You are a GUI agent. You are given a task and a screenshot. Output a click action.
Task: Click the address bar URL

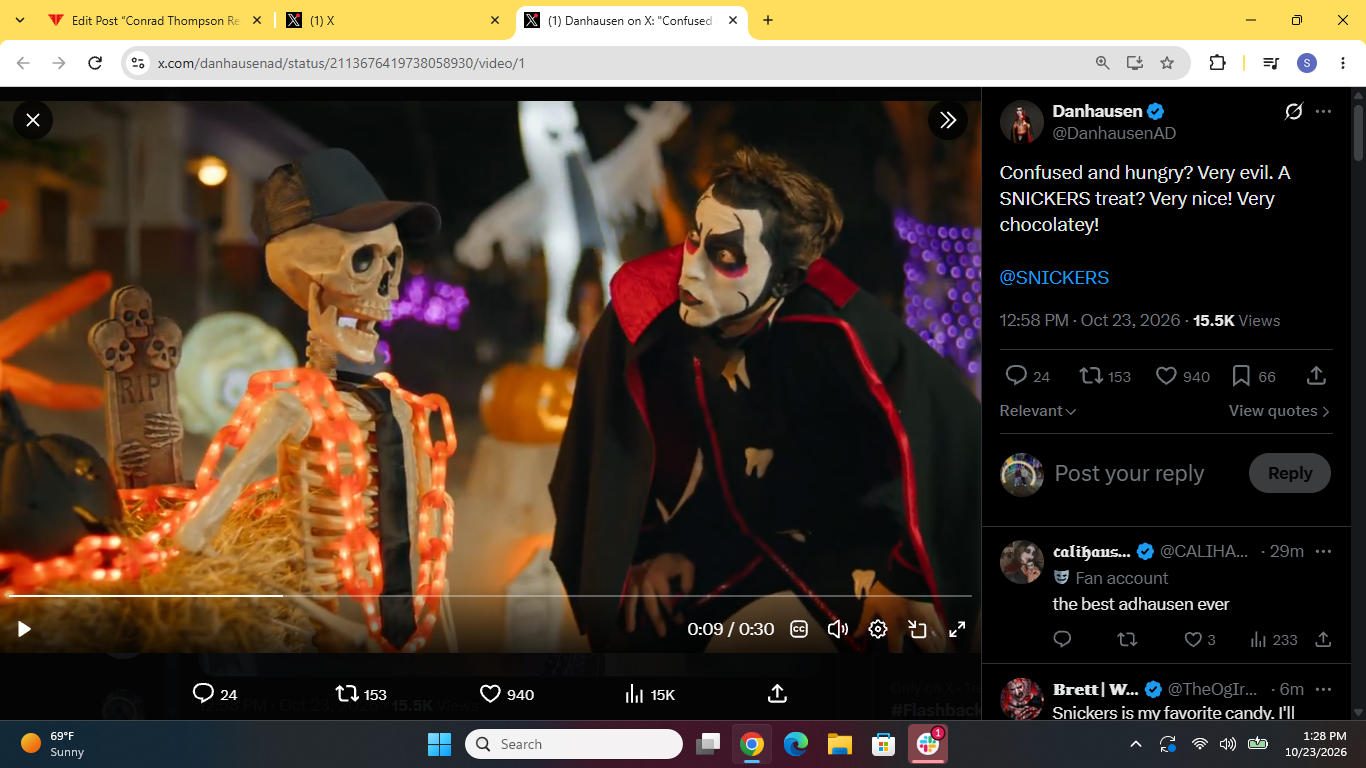pyautogui.click(x=341, y=63)
